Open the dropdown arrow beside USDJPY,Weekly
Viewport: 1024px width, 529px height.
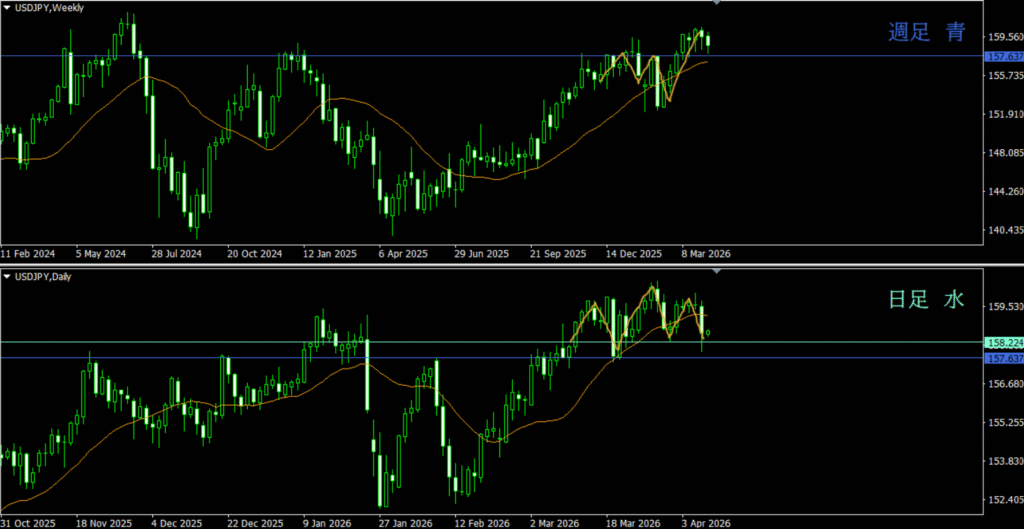click(7, 7)
